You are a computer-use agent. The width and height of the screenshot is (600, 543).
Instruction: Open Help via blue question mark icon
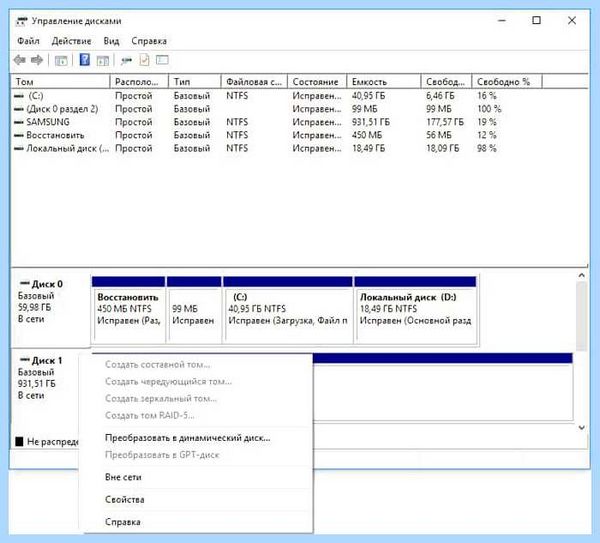85,60
